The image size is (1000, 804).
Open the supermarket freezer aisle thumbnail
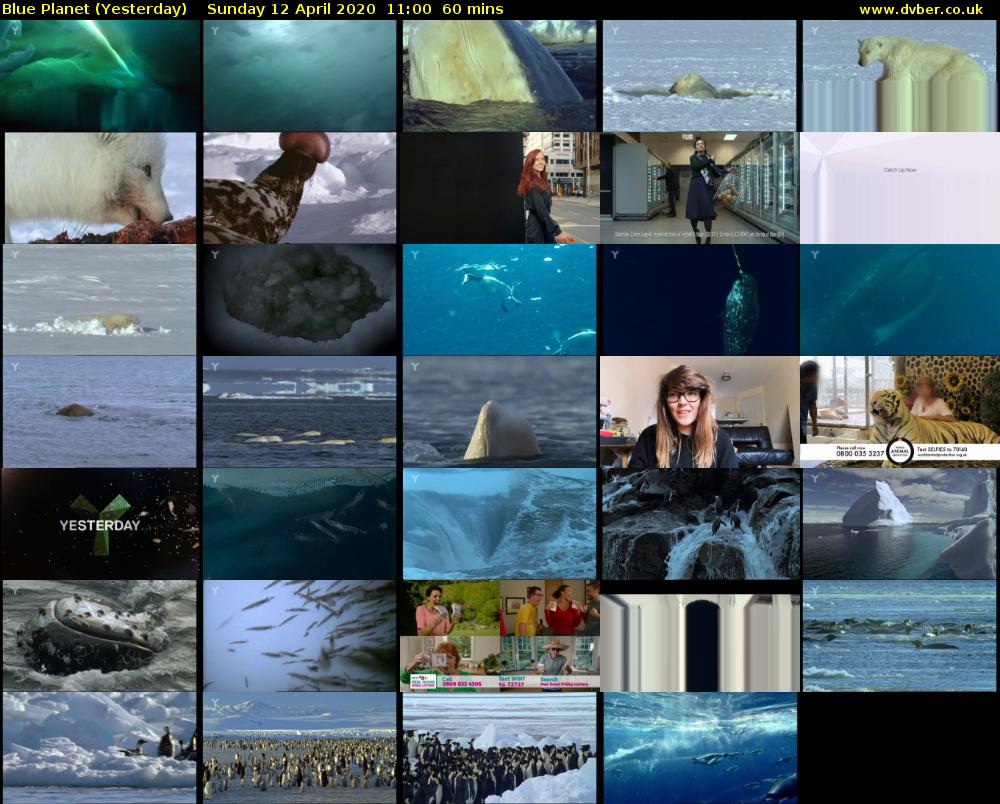pyautogui.click(x=700, y=187)
